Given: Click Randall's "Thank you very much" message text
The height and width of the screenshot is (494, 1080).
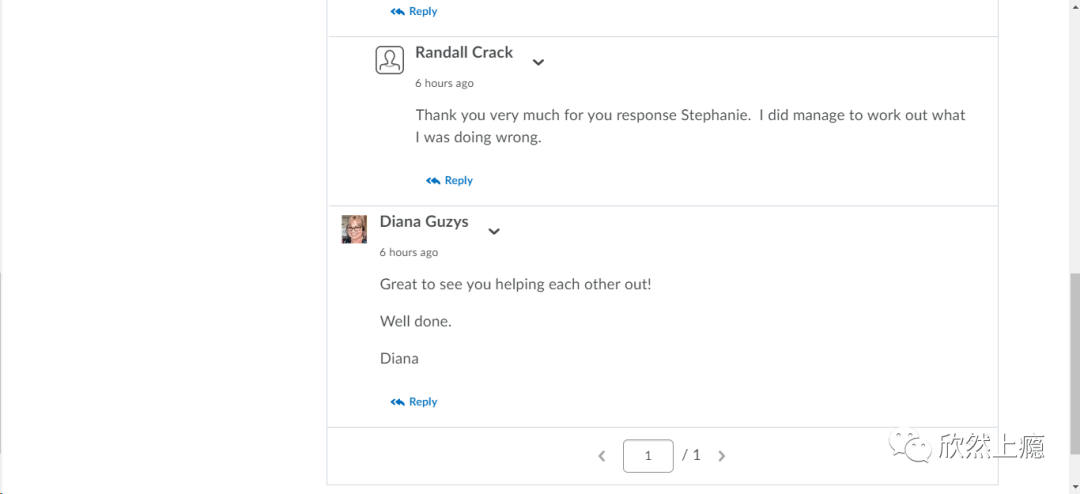Looking at the screenshot, I should click(690, 126).
